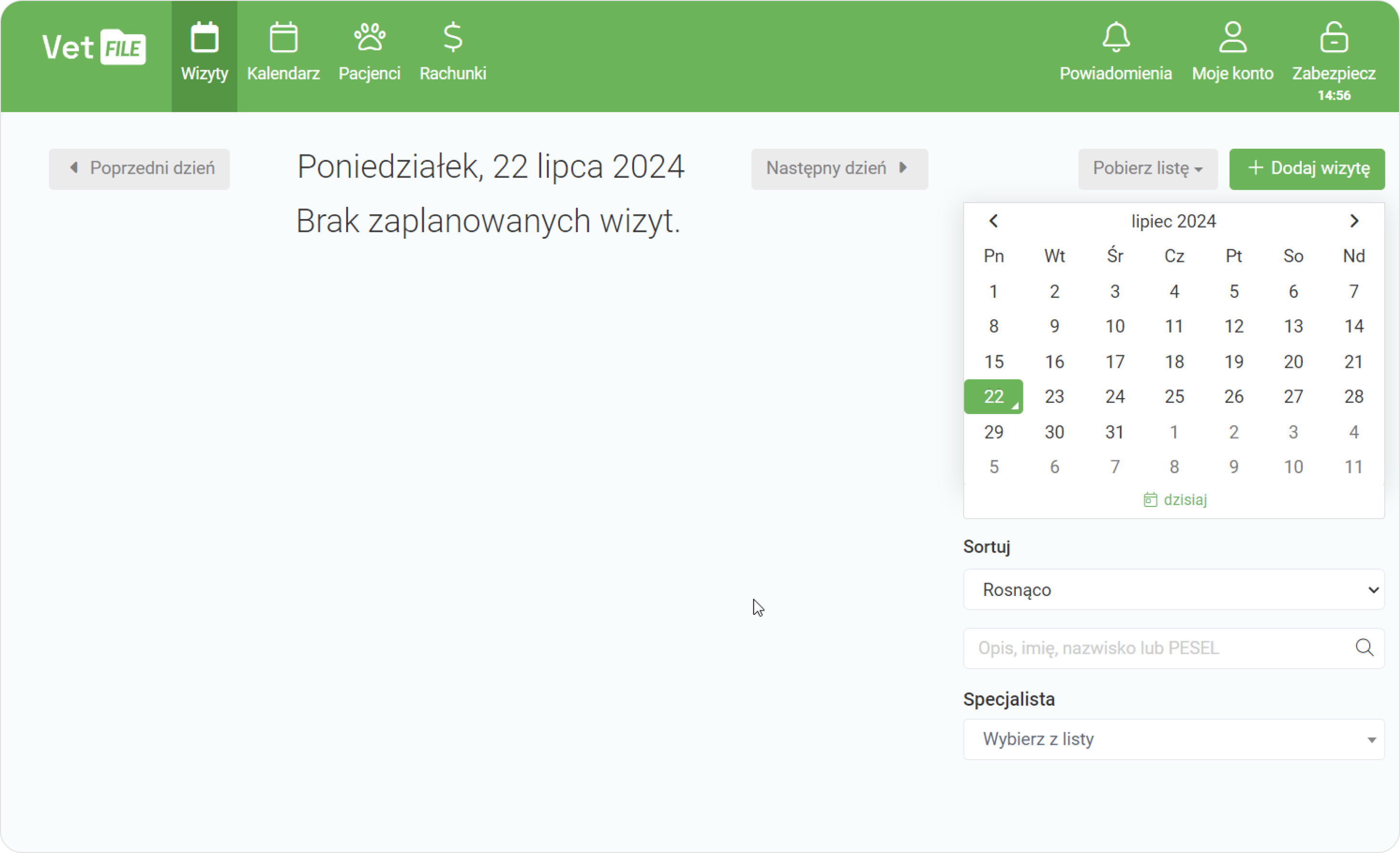Select July 21 in calendar
This screenshot has height=853, width=1400.
[1353, 362]
